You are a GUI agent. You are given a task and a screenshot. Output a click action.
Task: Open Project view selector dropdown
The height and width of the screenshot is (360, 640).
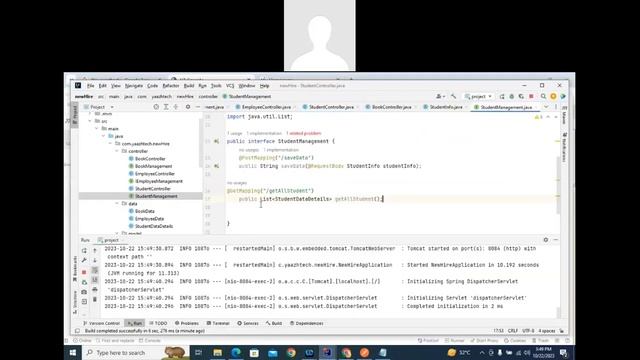[99, 107]
